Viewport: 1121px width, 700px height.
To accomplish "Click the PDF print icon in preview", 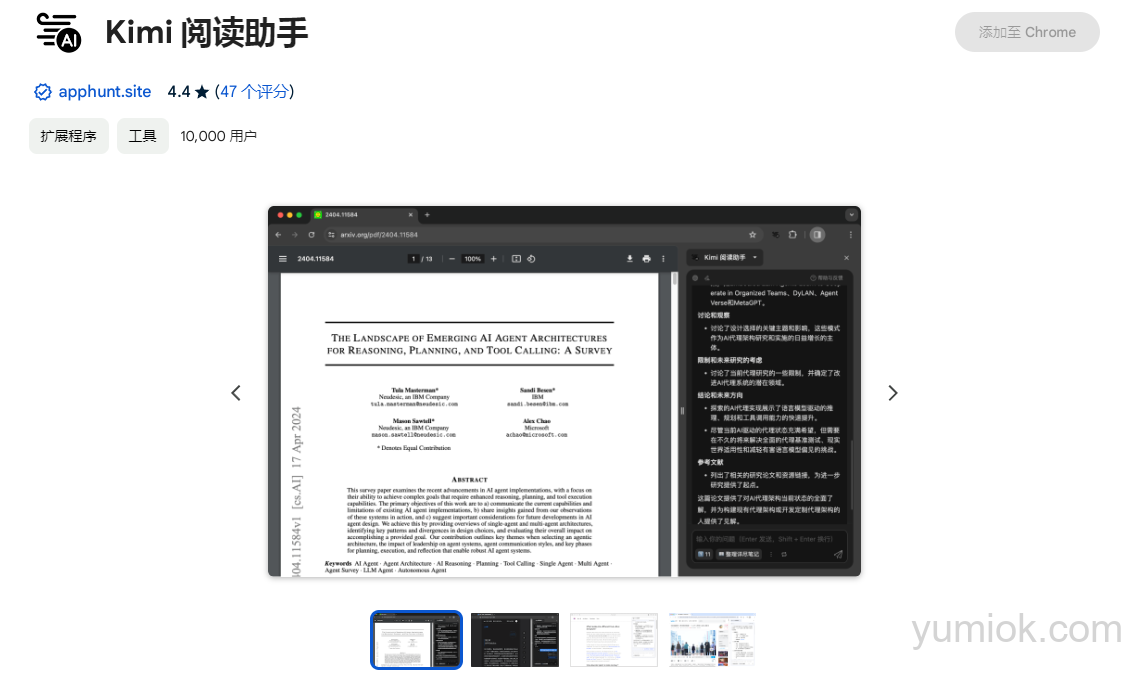I will 646,259.
